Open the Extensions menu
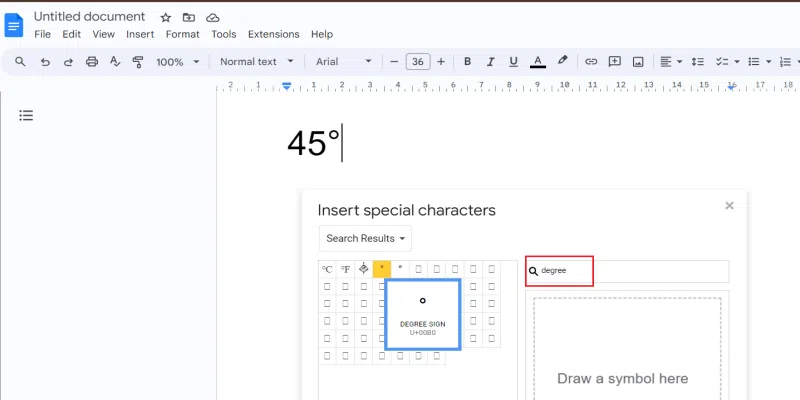Image resolution: width=800 pixels, height=400 pixels. [273, 34]
